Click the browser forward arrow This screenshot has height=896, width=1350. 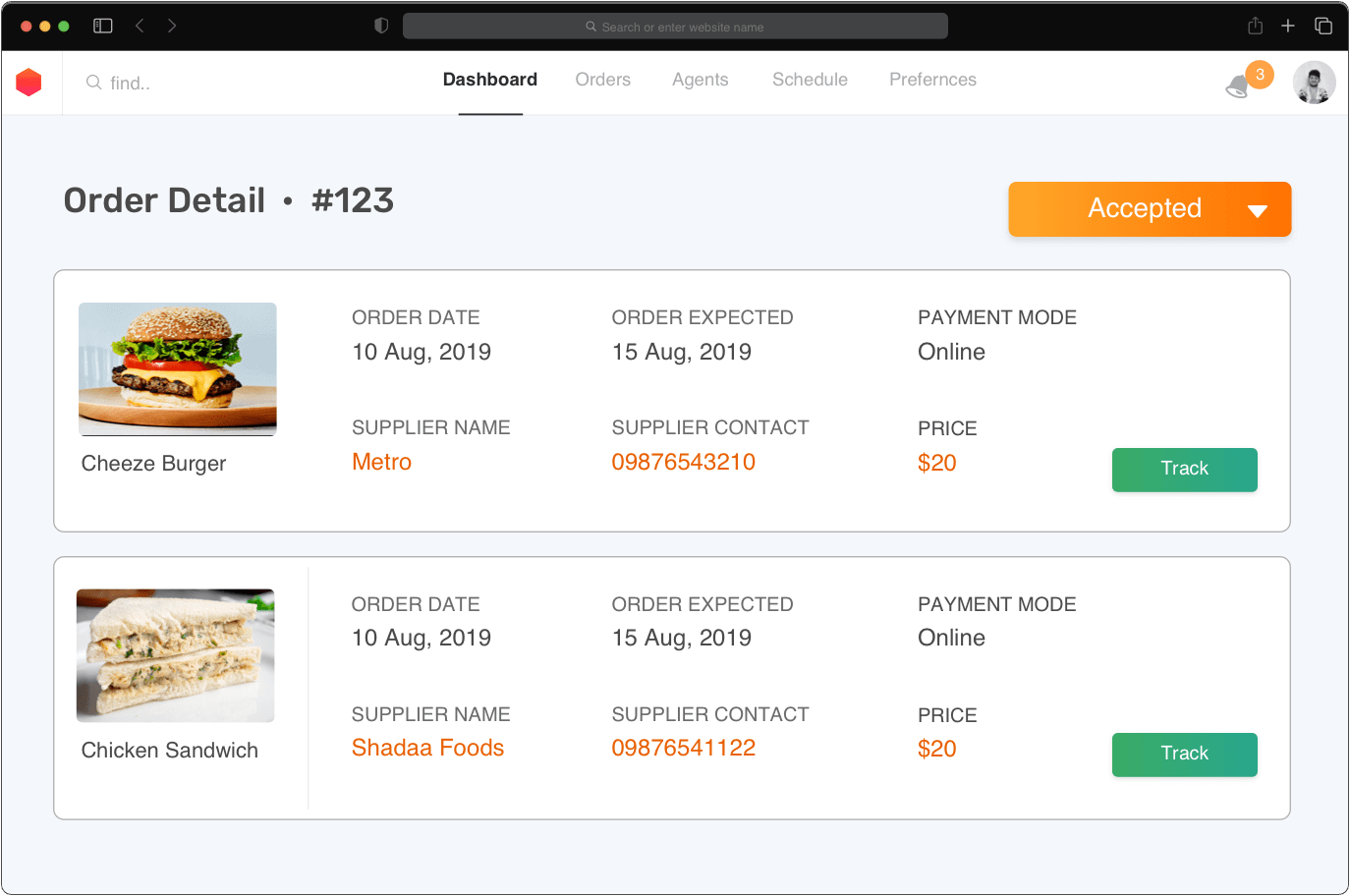click(x=172, y=26)
